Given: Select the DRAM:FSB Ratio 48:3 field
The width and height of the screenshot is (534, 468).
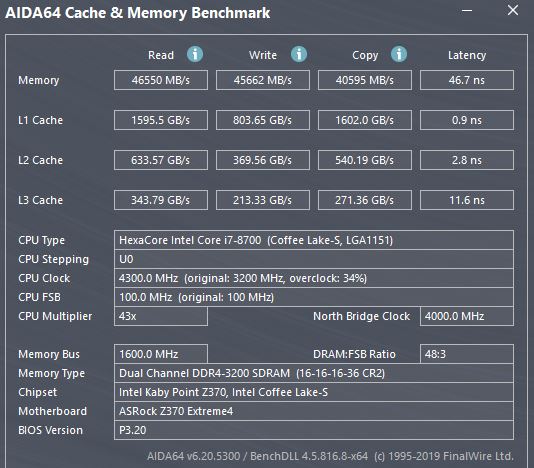Looking at the screenshot, I should pos(467,354).
